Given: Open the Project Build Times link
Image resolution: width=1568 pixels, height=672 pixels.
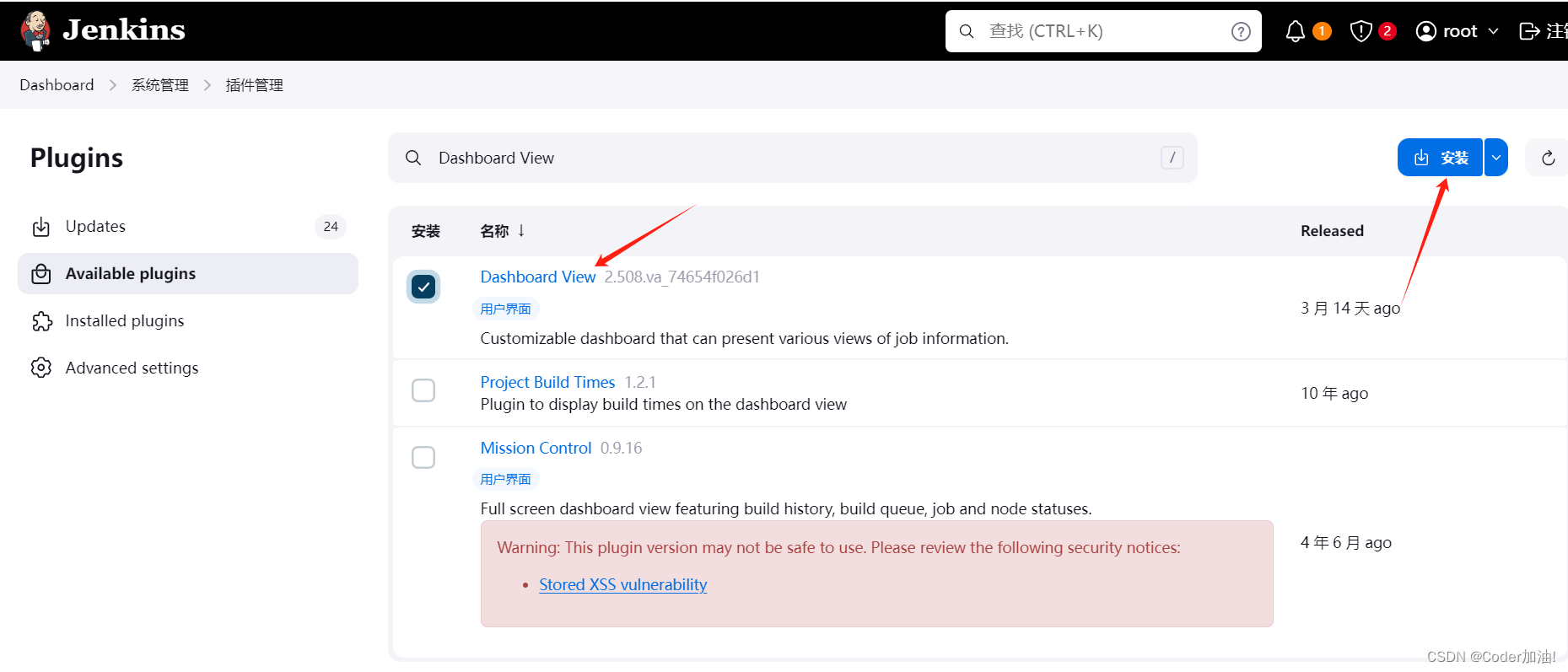Looking at the screenshot, I should tap(547, 382).
